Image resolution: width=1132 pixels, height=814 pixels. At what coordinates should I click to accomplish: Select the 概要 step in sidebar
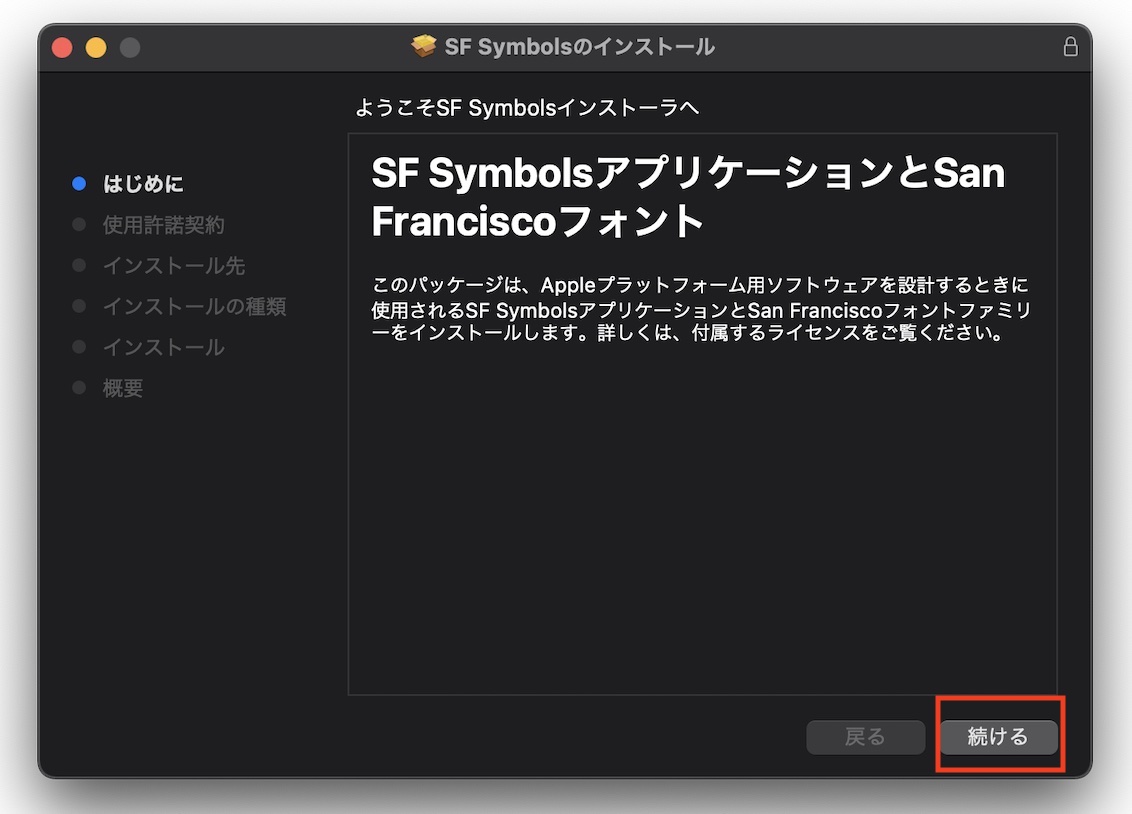123,388
